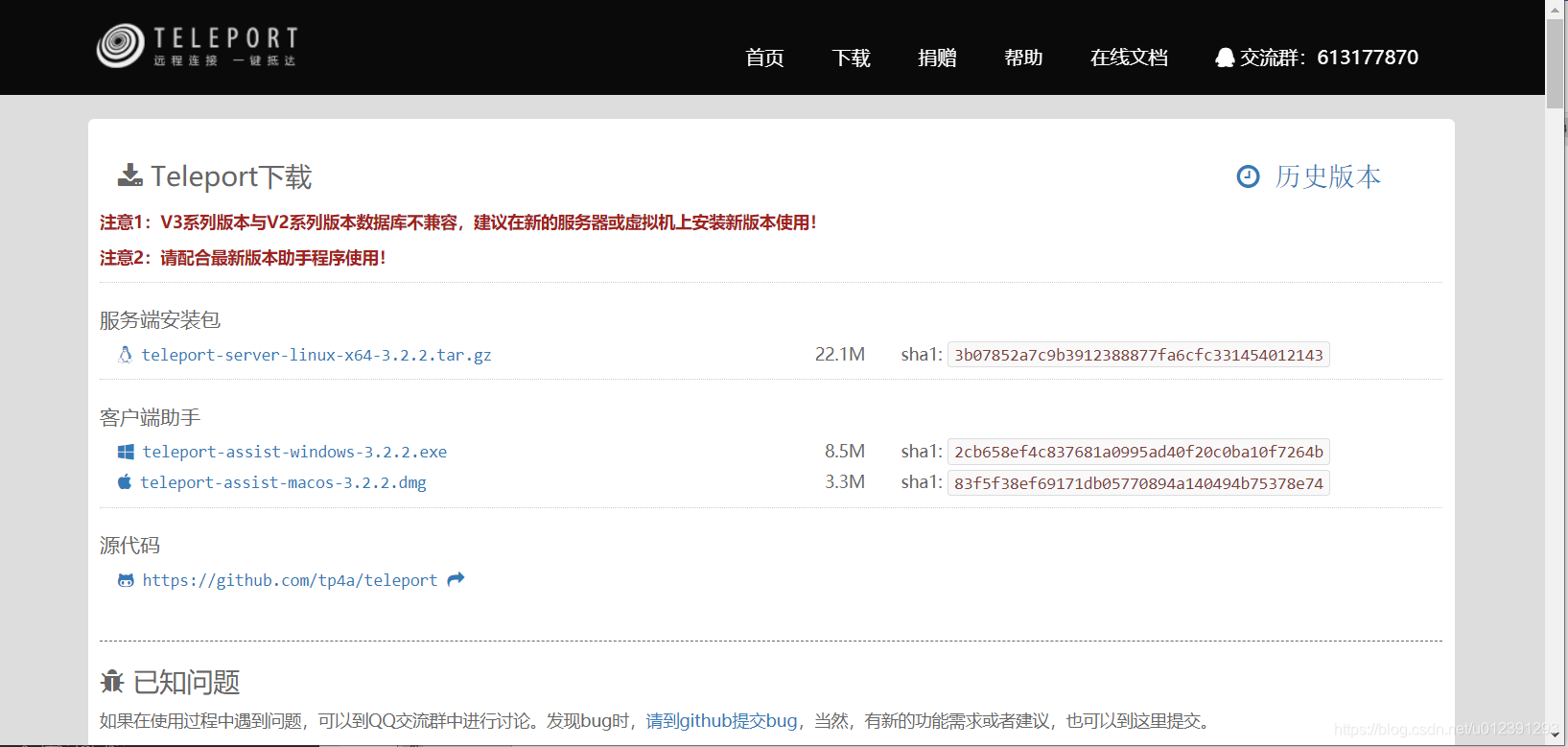Select the macOS assist sha1 hash 83f5f38e…
Screen dimensions: 1568x747
click(x=1138, y=482)
